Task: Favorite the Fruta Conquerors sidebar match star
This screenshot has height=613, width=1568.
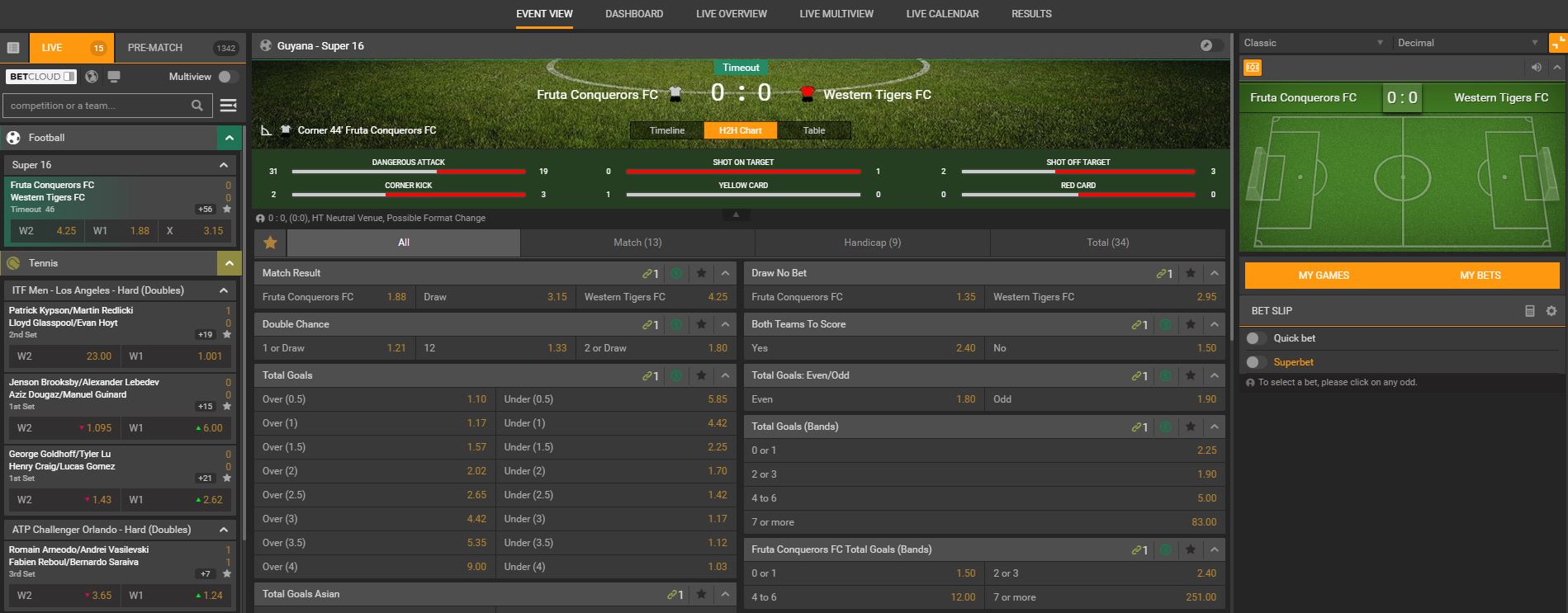Action: pyautogui.click(x=227, y=210)
